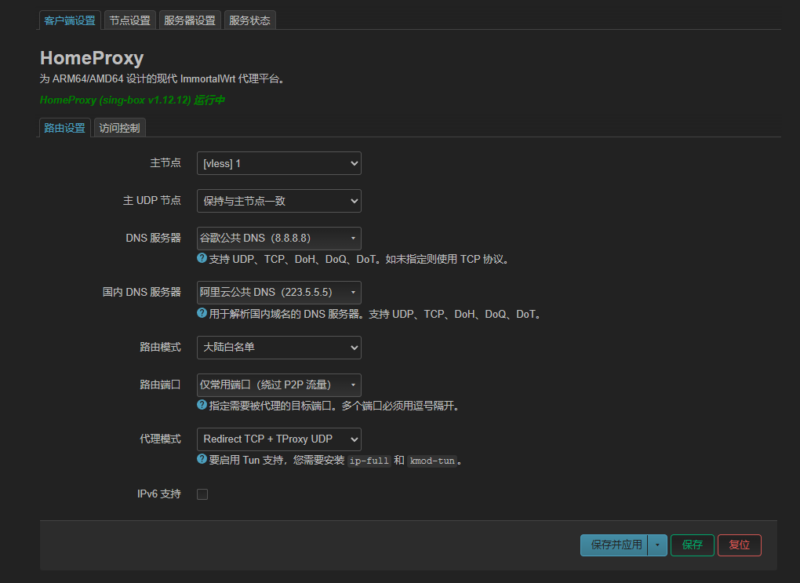Expand the 路由模式 dropdown
This screenshot has width=800, height=583.
click(279, 348)
